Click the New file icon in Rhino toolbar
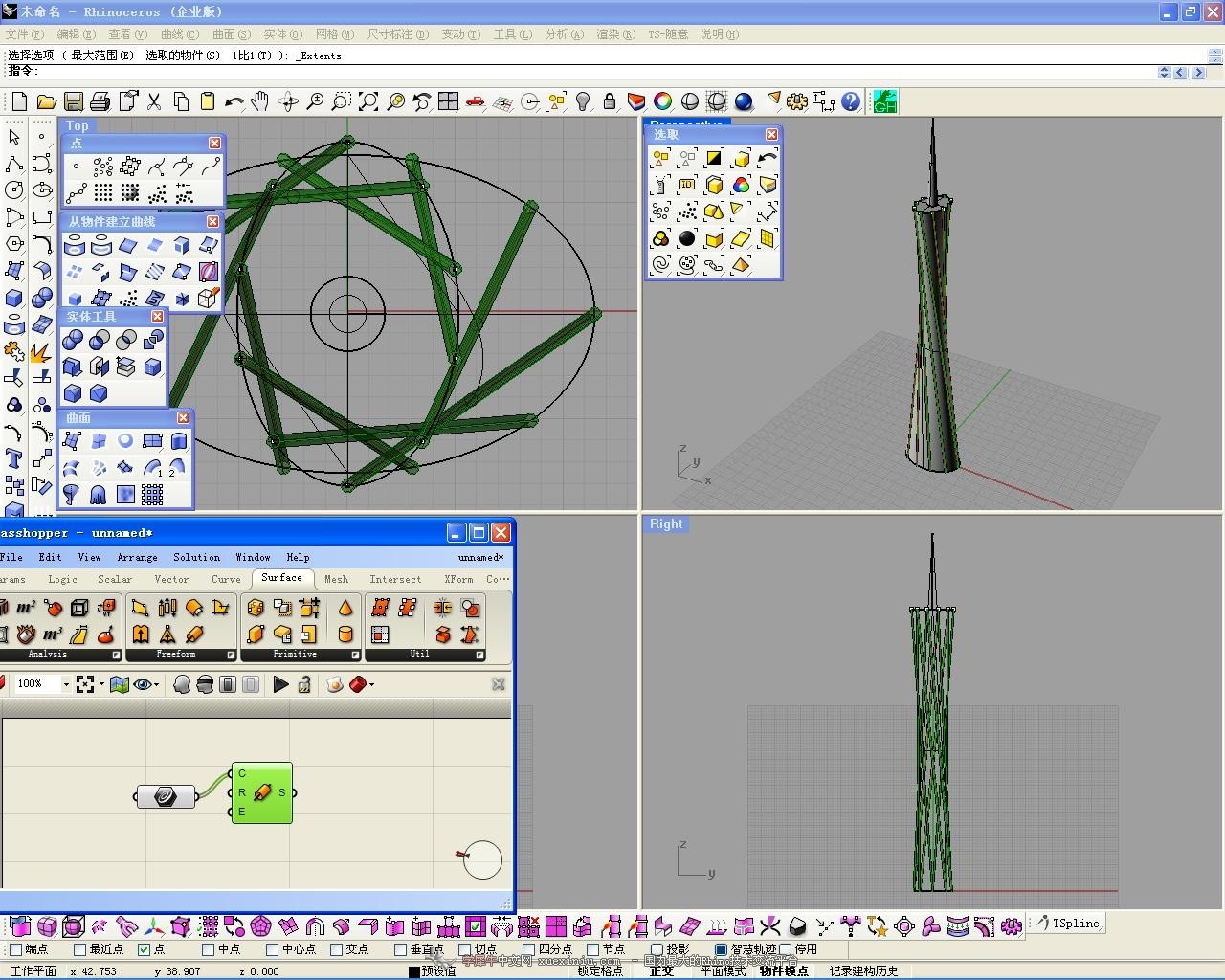The height and width of the screenshot is (980, 1225). point(19,101)
